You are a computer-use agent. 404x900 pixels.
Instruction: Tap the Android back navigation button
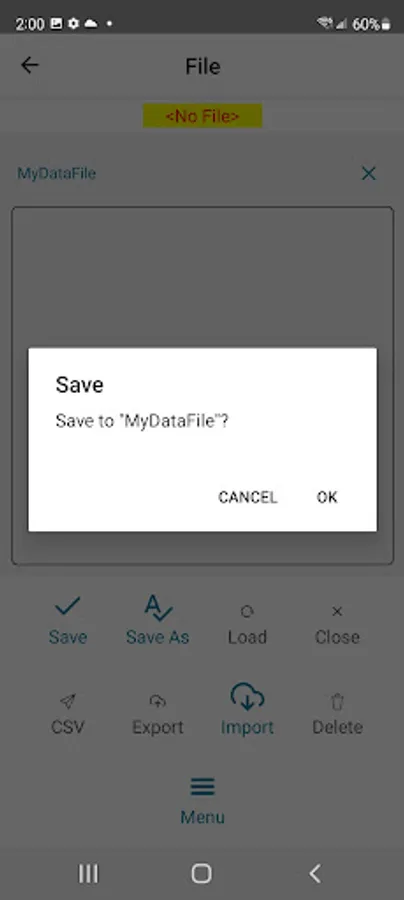[x=314, y=874]
